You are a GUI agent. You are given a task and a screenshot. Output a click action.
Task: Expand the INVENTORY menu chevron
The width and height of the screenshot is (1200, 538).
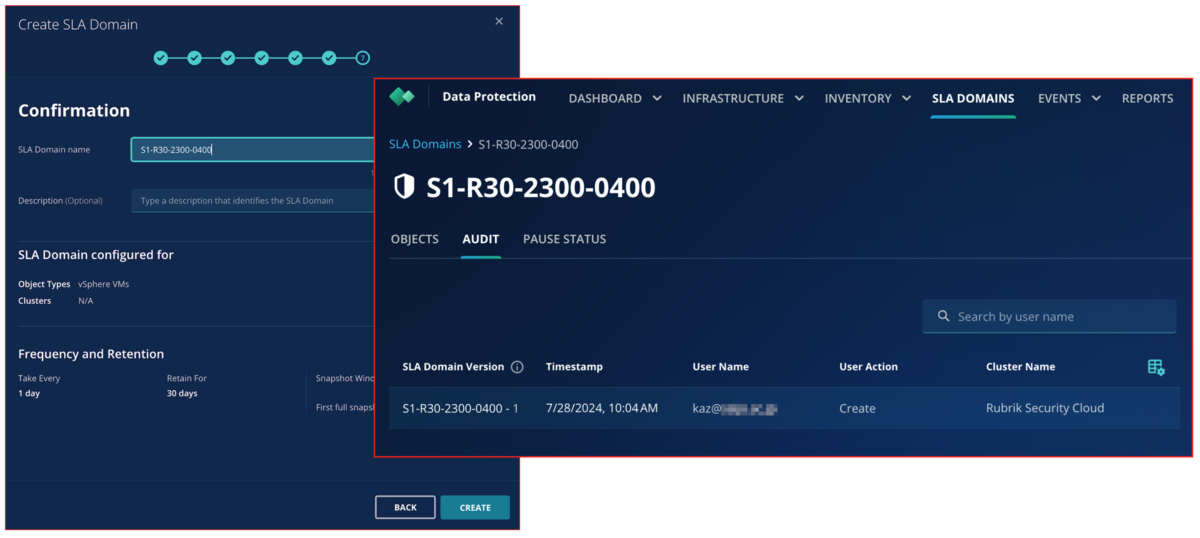click(x=906, y=98)
